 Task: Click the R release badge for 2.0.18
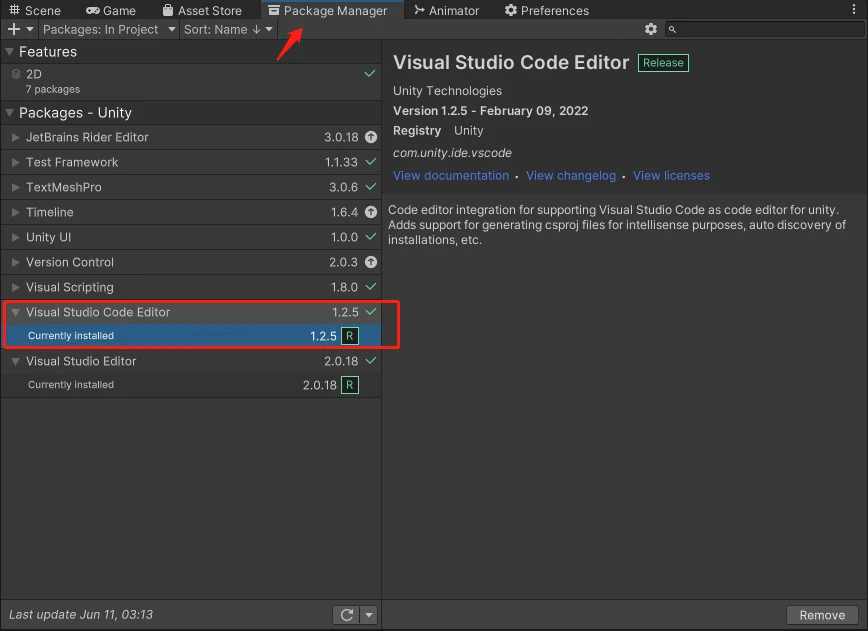click(x=350, y=385)
